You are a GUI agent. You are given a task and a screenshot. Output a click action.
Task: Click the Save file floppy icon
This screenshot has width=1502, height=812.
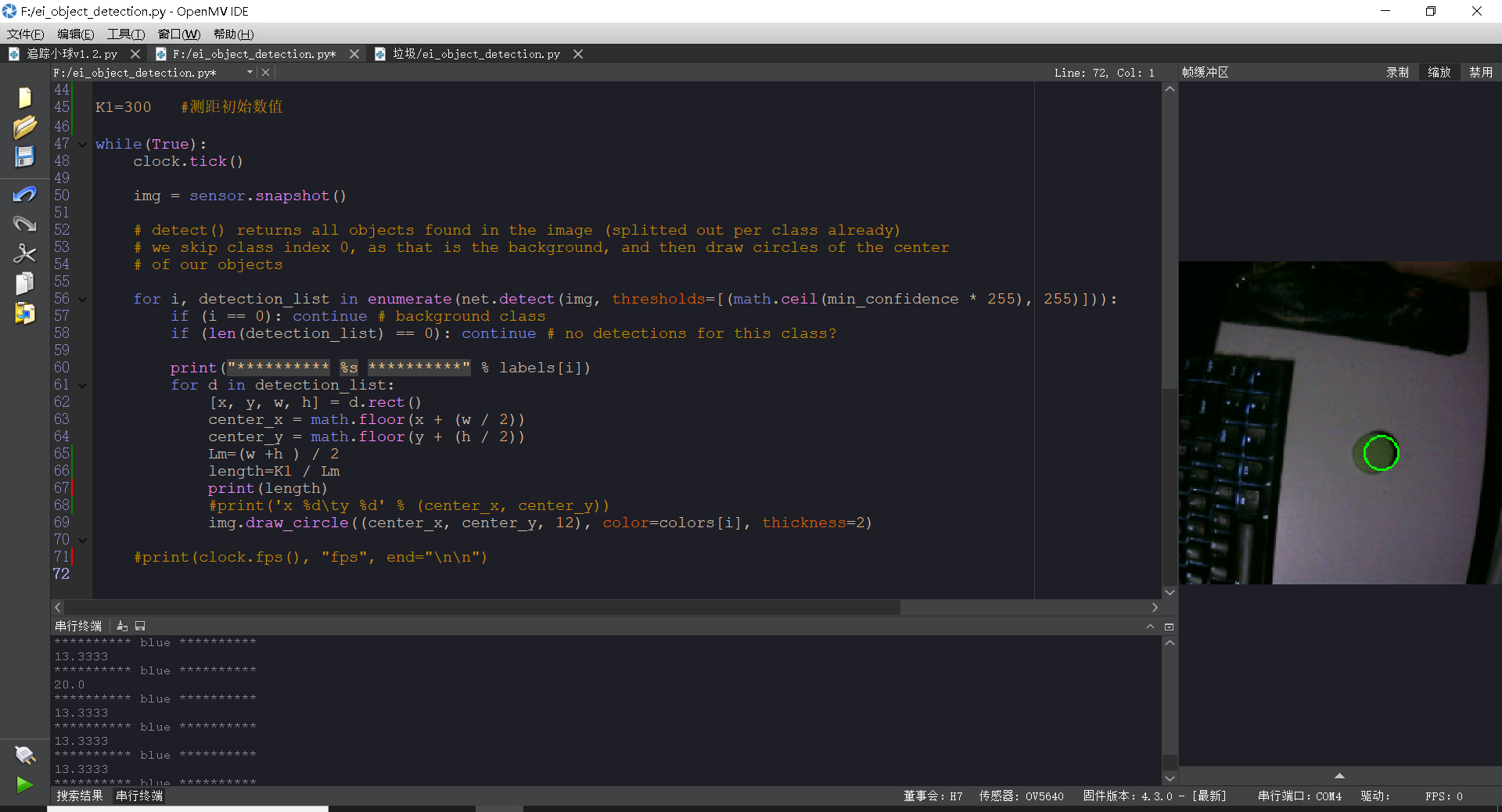tap(25, 156)
